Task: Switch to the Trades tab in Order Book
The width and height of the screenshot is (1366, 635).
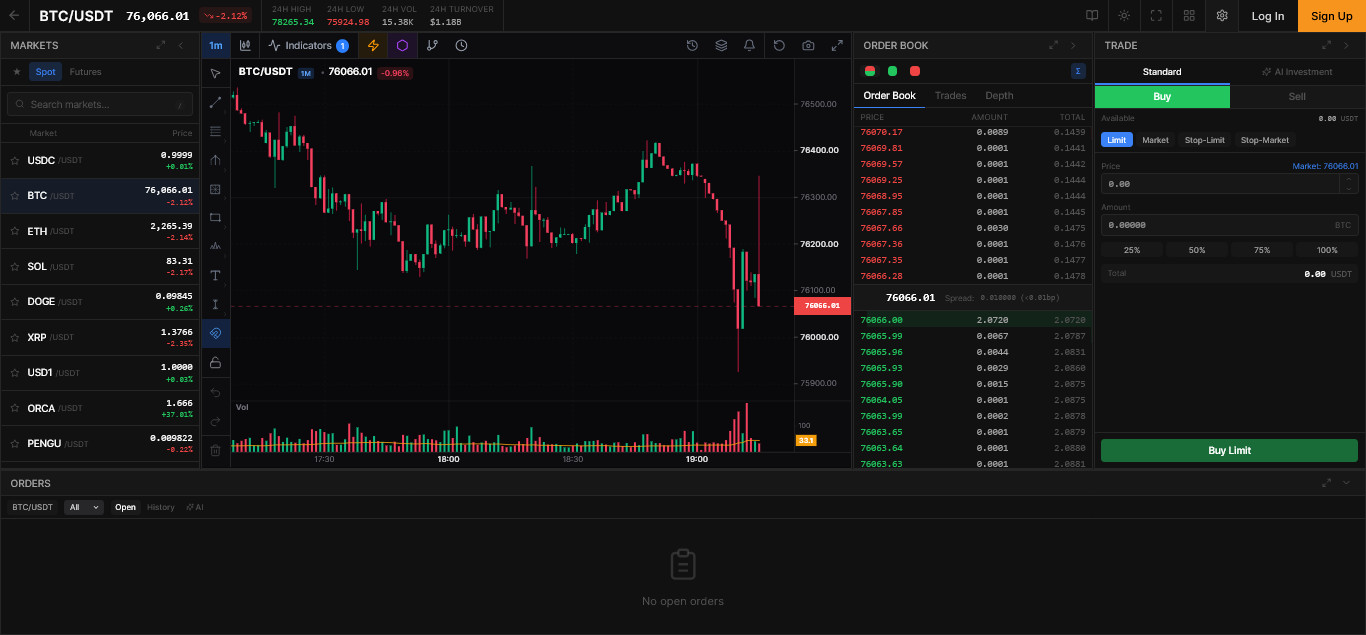Action: [950, 96]
